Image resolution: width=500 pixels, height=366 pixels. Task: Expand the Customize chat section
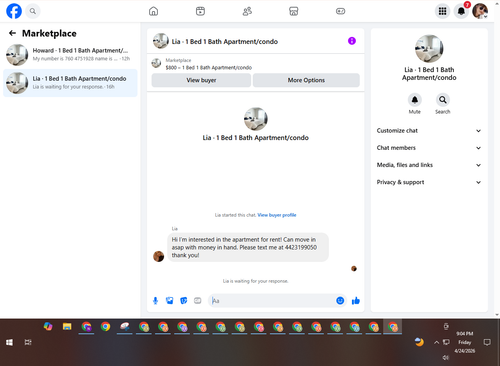pos(429,131)
